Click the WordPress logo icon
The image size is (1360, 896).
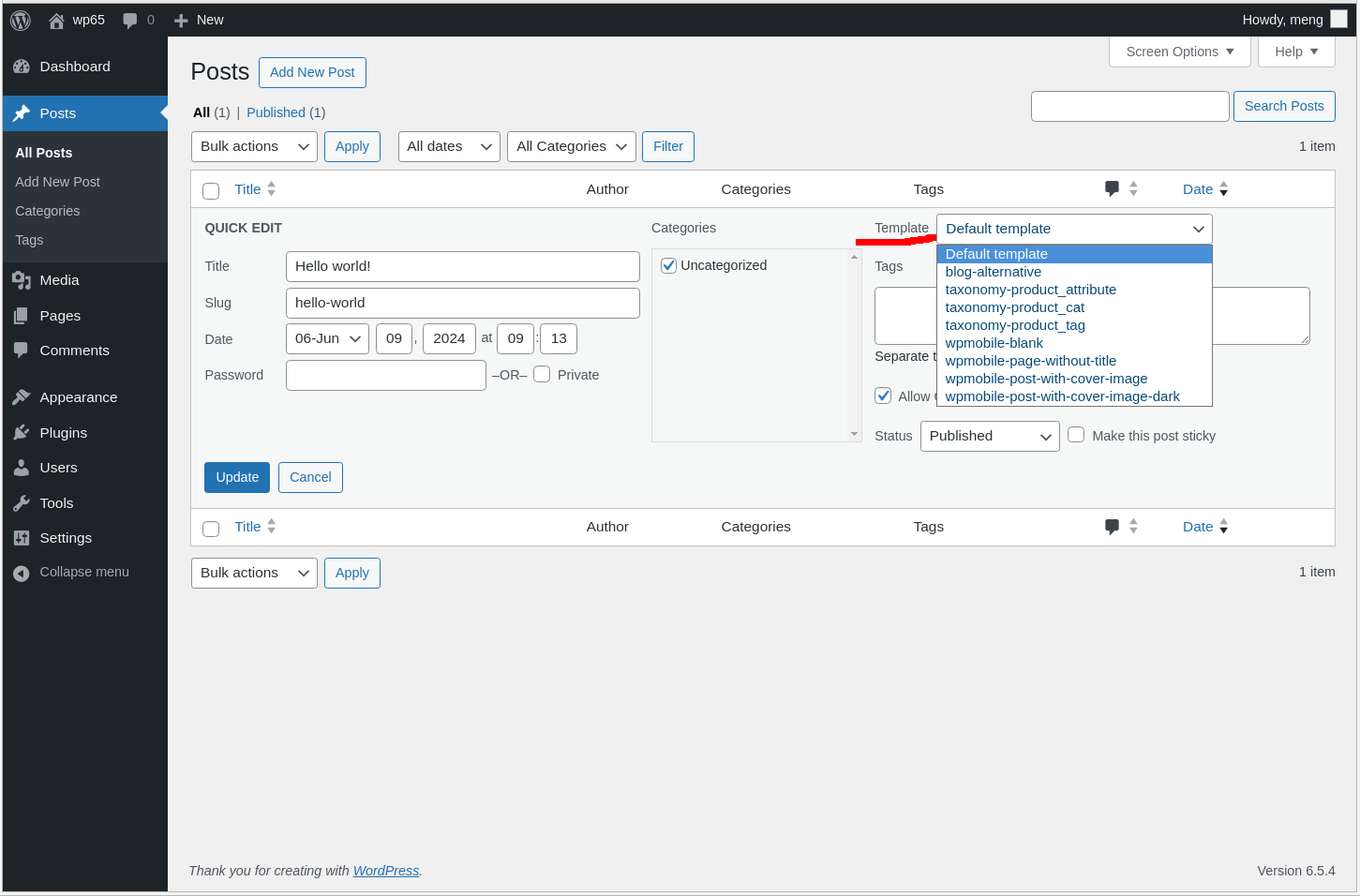21,20
